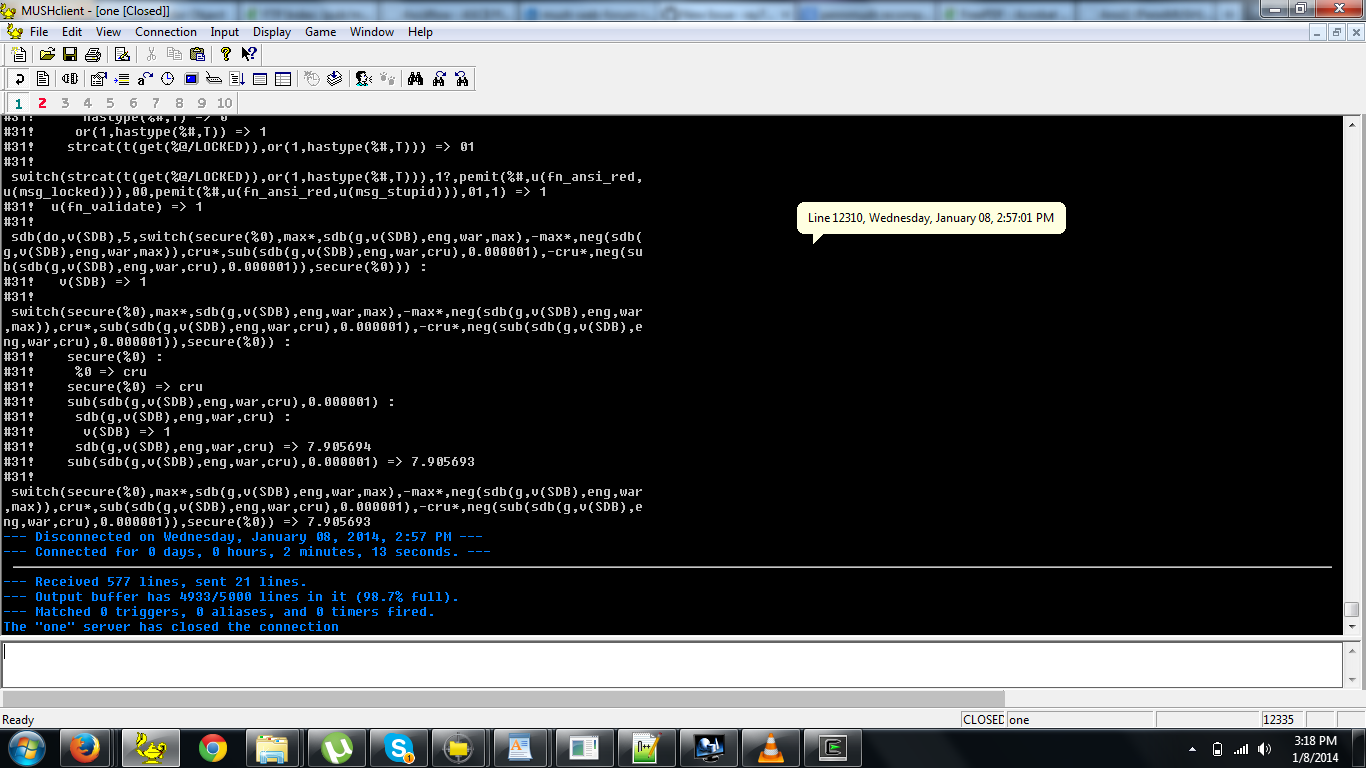The height and width of the screenshot is (768, 1366).
Task: Open Skype from the taskbar
Action: pos(399,748)
